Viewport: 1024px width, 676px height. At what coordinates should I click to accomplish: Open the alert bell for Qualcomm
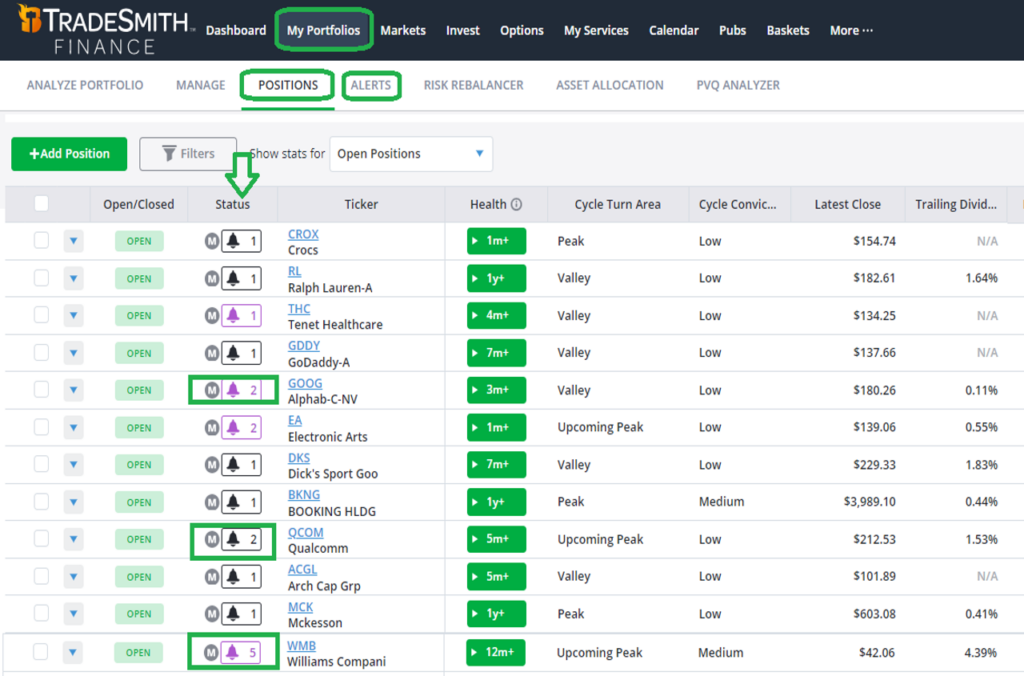(x=242, y=539)
